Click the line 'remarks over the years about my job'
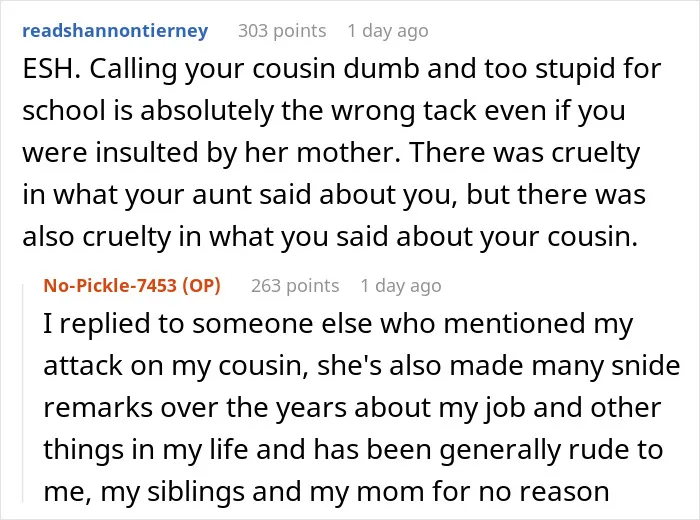 [x=352, y=408]
